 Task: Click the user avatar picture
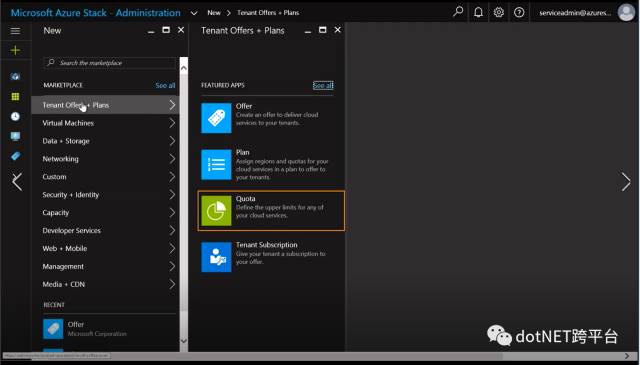[x=626, y=12]
